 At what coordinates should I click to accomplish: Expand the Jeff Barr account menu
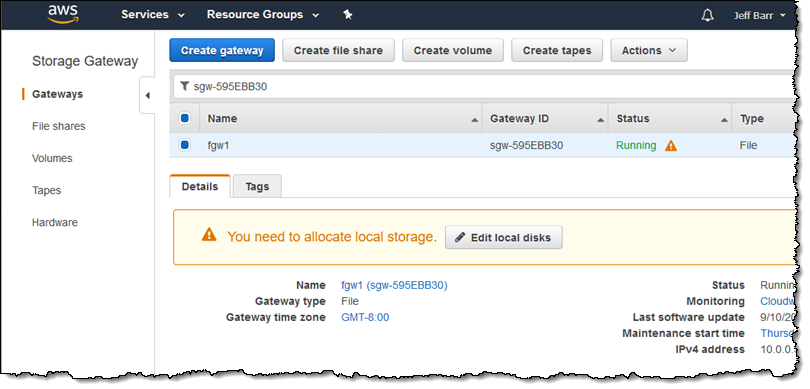click(759, 15)
